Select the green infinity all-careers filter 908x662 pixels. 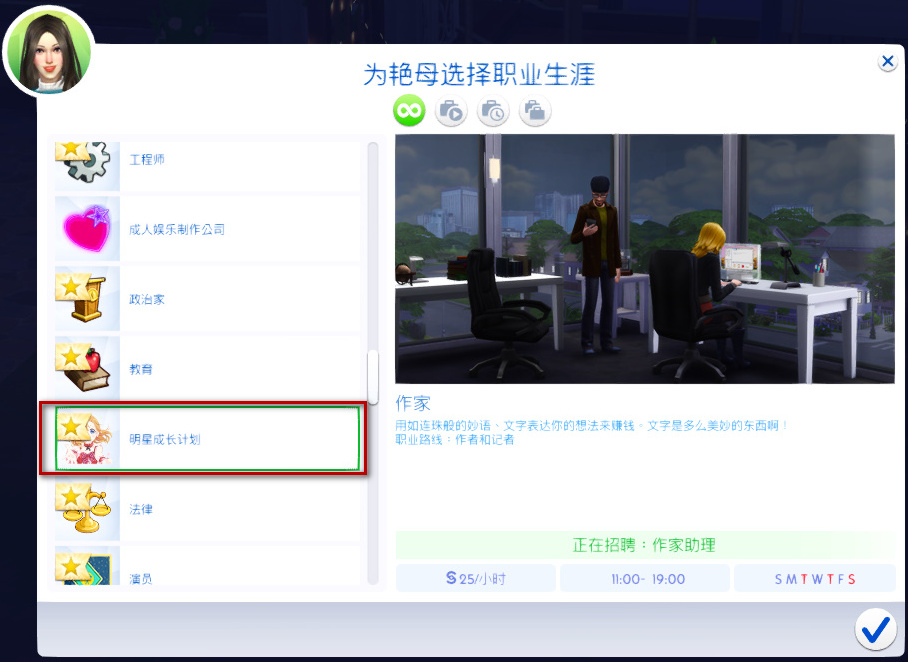(x=409, y=110)
